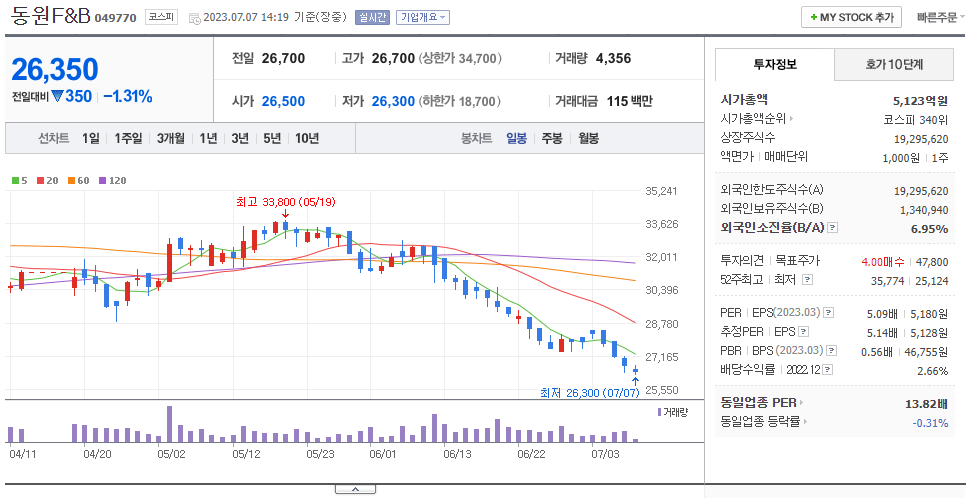Click the current price 26,350
The height and width of the screenshot is (498, 972).
point(55,69)
